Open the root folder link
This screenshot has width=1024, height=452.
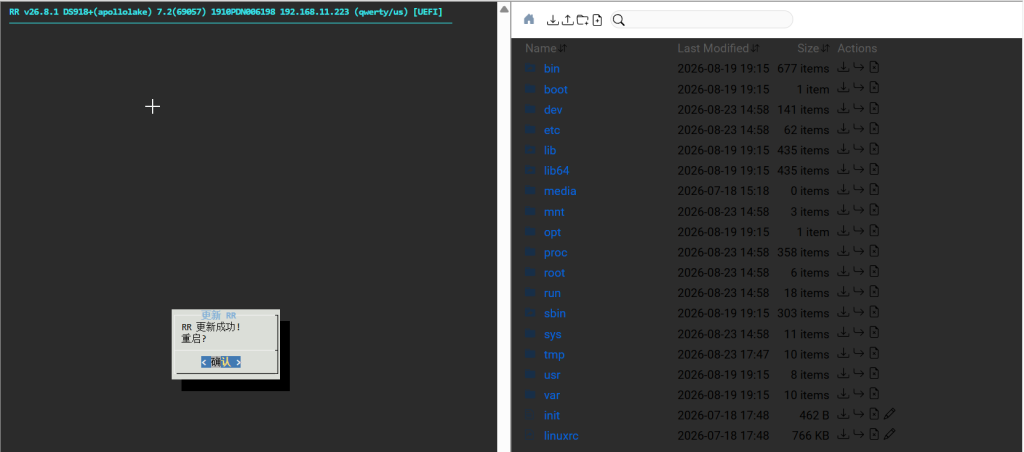click(554, 273)
